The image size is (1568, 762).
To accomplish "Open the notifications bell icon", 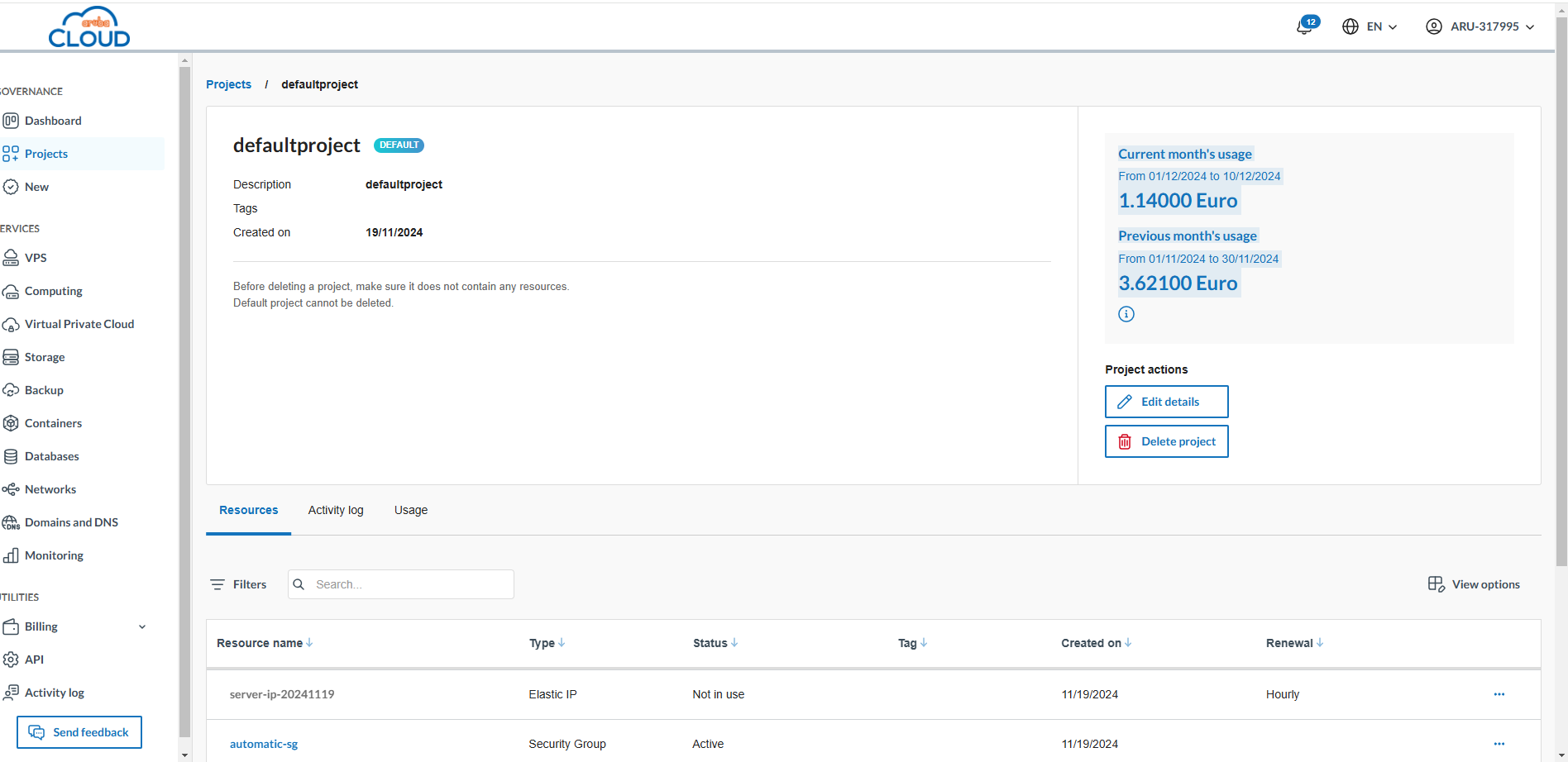I will pyautogui.click(x=1304, y=26).
